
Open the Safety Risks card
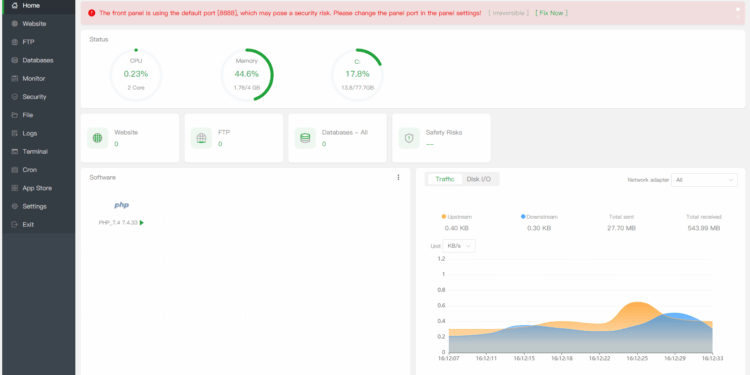click(441, 138)
